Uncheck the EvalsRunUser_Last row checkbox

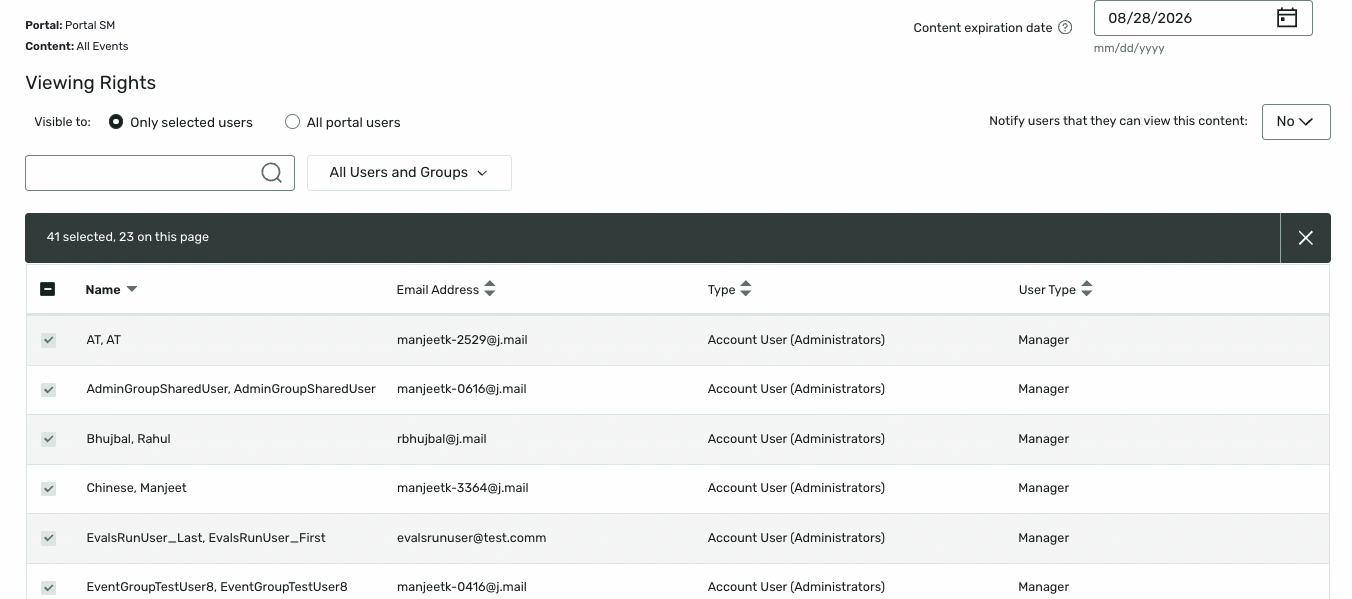click(48, 538)
